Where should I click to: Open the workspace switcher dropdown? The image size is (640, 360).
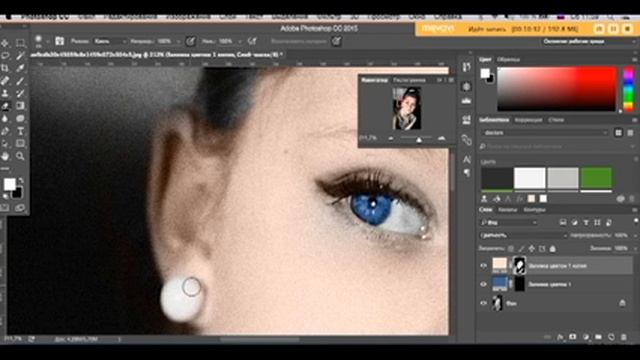point(589,42)
